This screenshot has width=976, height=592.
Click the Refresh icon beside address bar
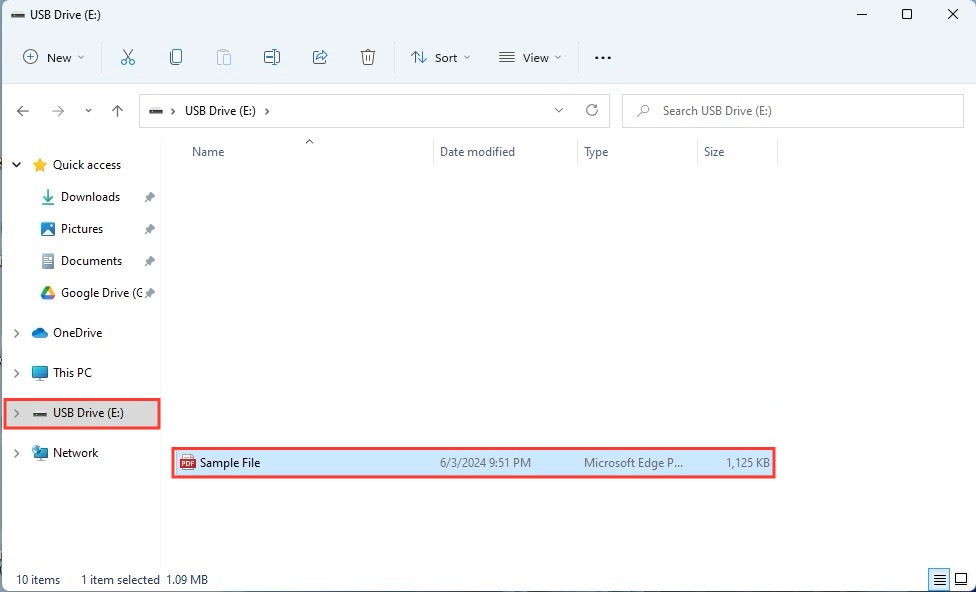[x=592, y=110]
